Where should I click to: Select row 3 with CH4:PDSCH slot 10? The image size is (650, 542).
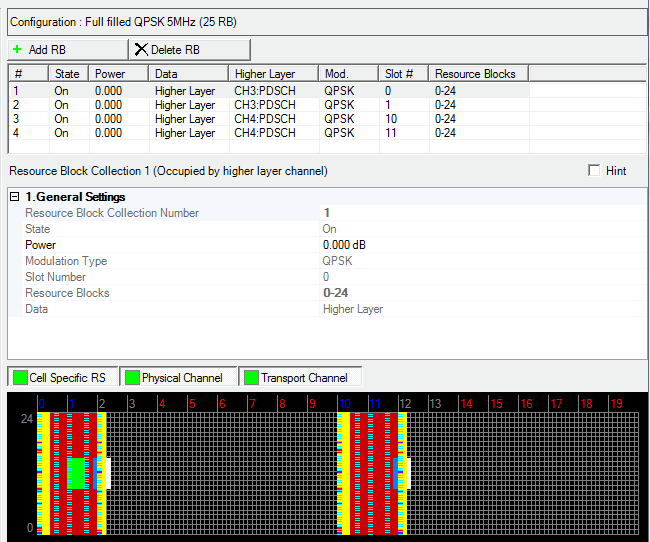pos(200,119)
